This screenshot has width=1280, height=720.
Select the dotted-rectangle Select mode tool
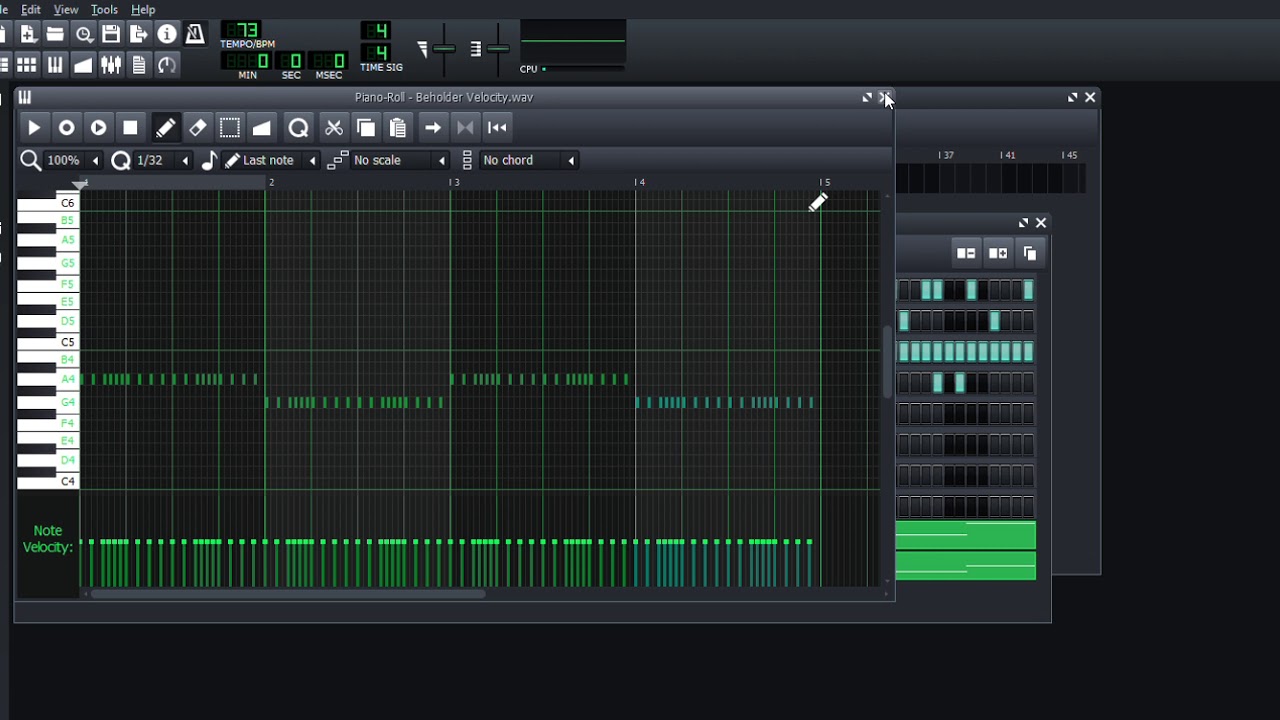click(x=230, y=127)
